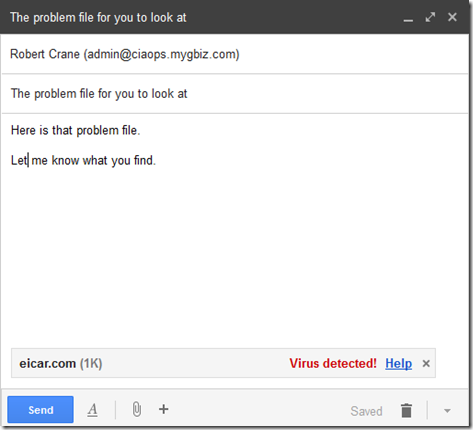The width and height of the screenshot is (473, 430).
Task: Open the Help link next to Virus detected
Action: pos(398,363)
